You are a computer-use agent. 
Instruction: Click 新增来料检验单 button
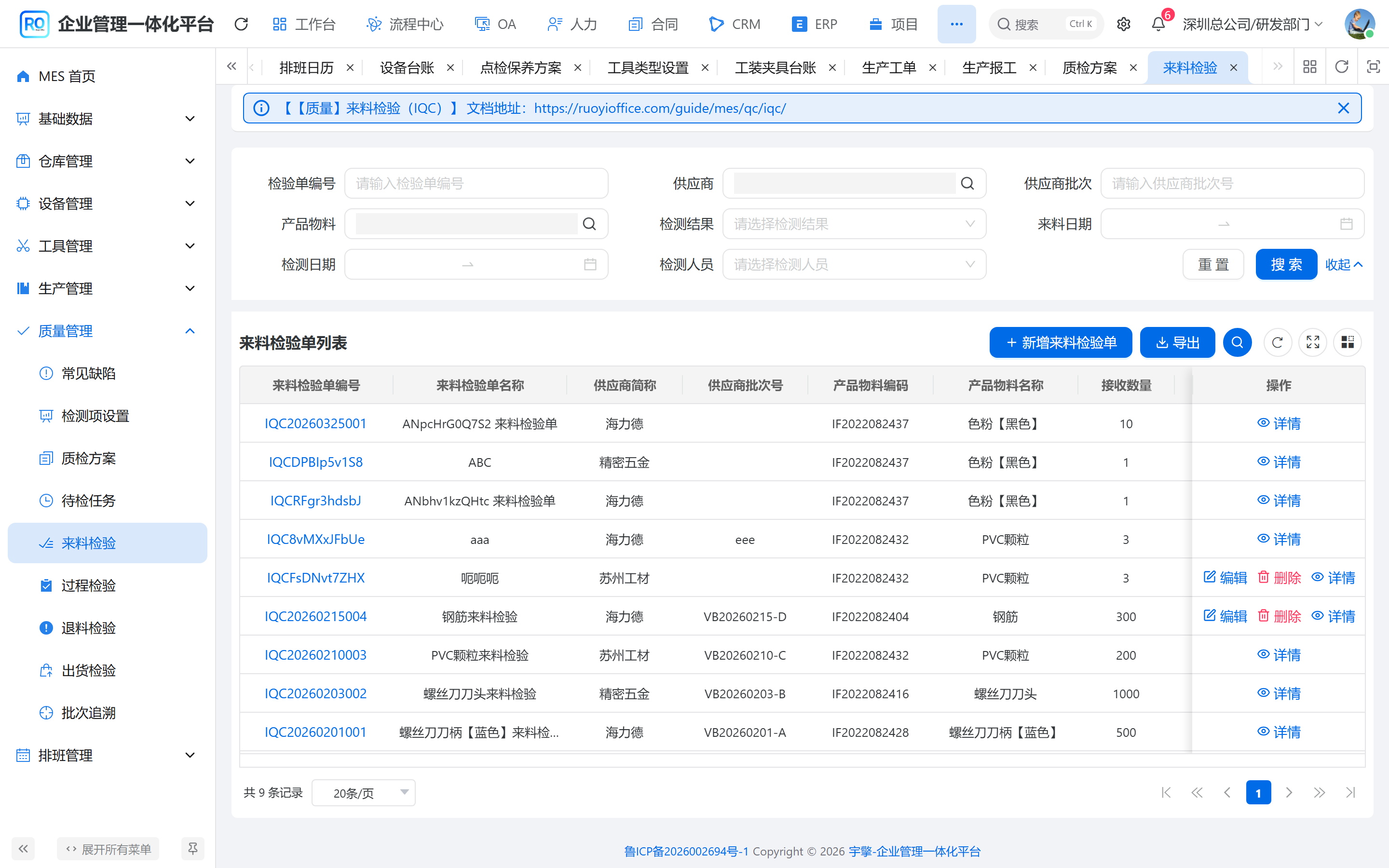point(1061,343)
